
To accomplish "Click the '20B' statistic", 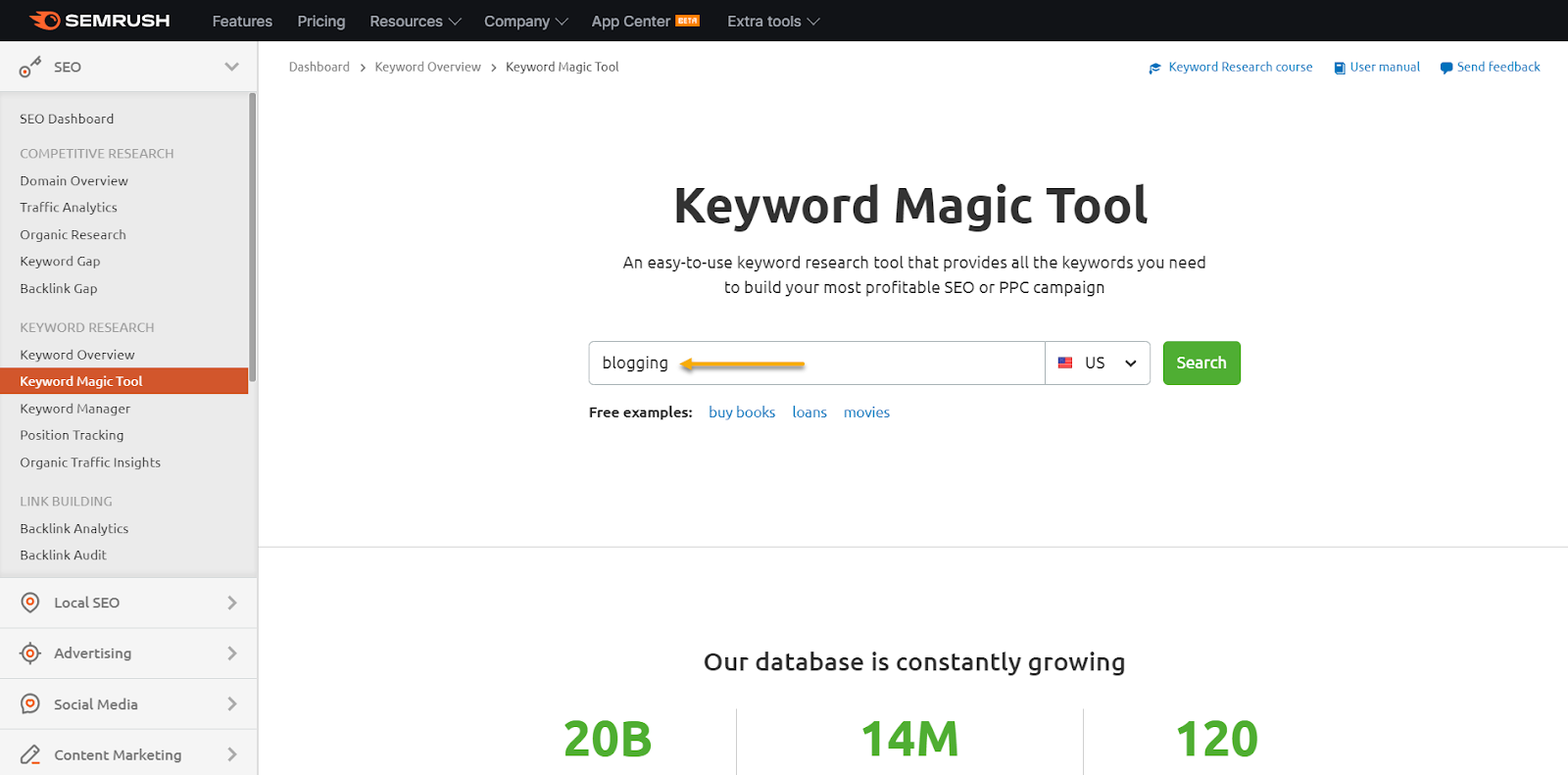I will tap(608, 739).
